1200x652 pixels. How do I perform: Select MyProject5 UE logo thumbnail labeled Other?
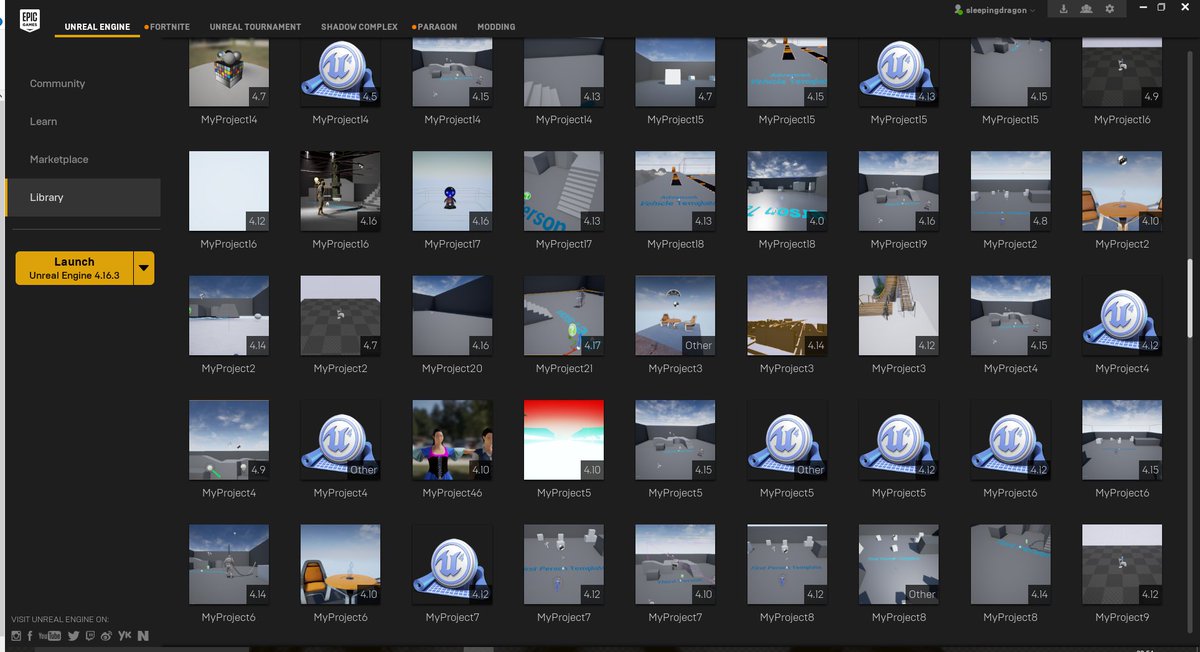click(787, 440)
